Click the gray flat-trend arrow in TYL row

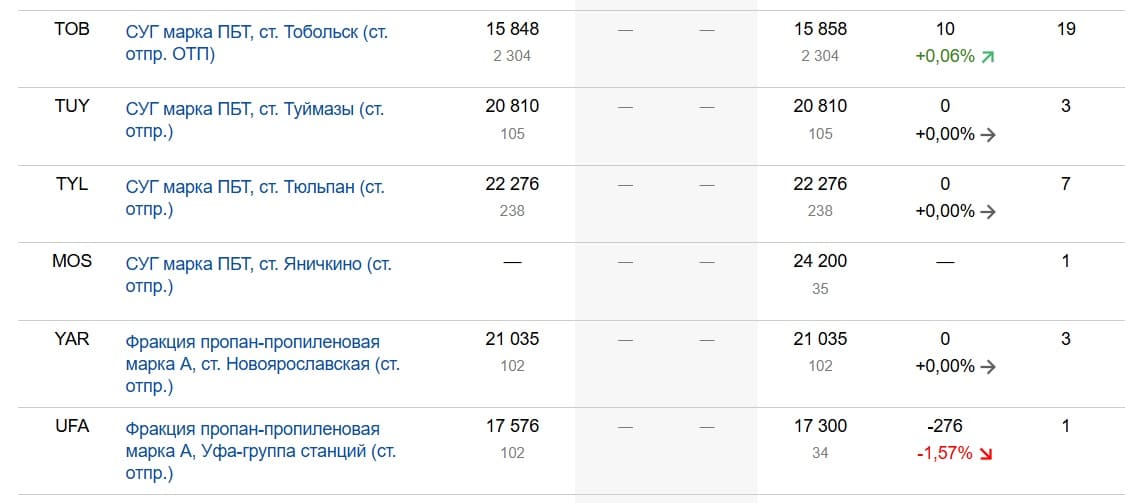988,211
